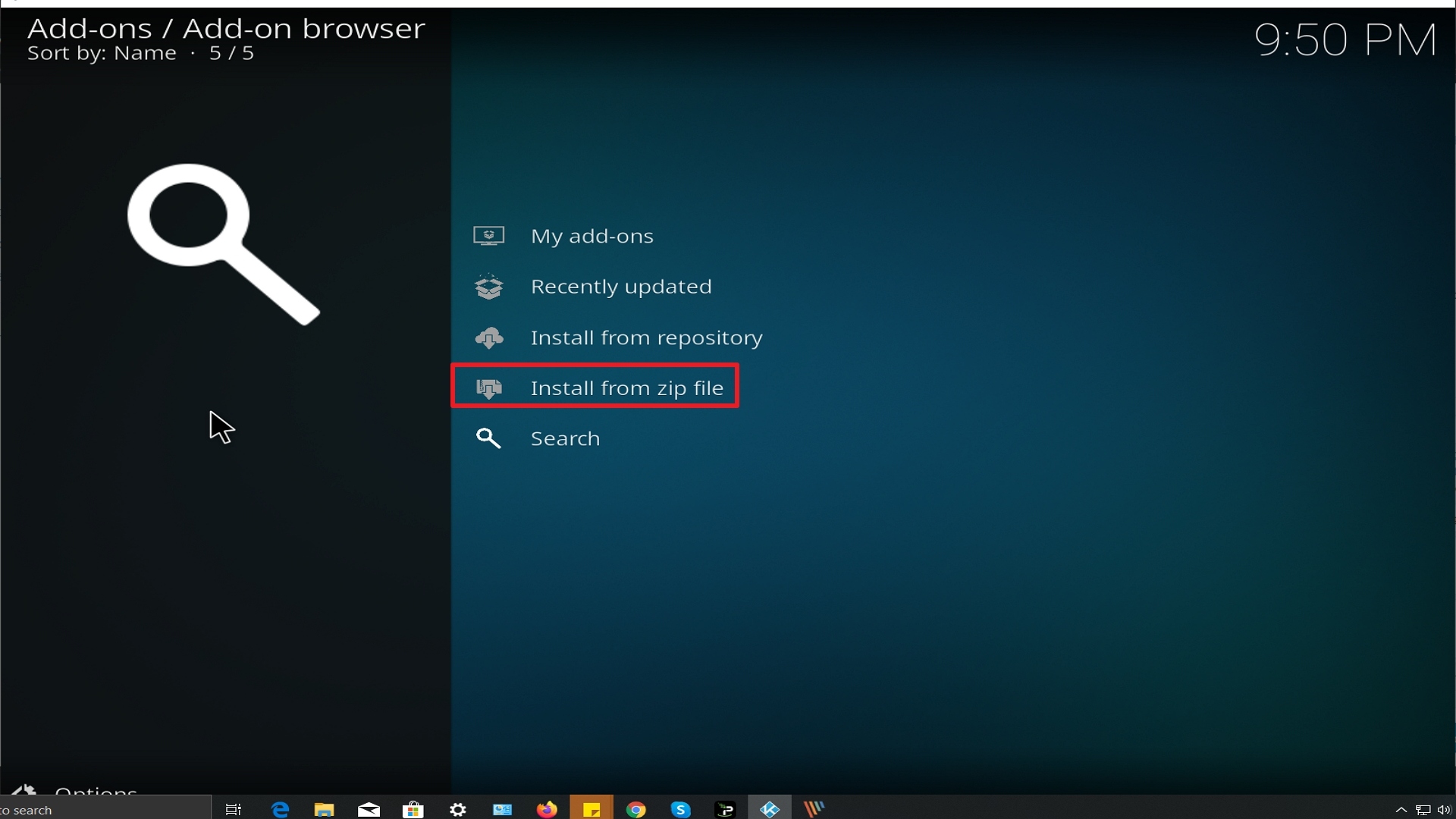Open File Explorer from the taskbar
Screen dimensions: 1456x819
click(x=325, y=809)
